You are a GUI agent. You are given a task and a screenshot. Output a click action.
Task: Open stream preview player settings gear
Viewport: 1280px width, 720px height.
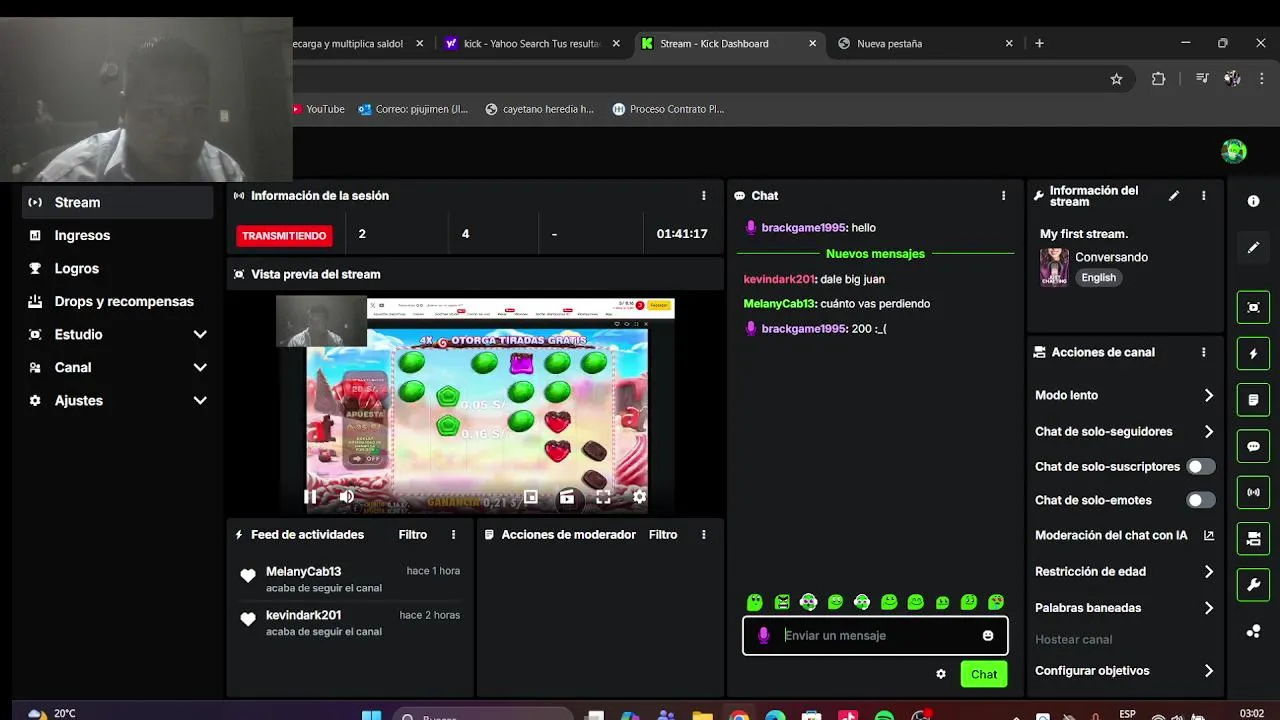(639, 497)
